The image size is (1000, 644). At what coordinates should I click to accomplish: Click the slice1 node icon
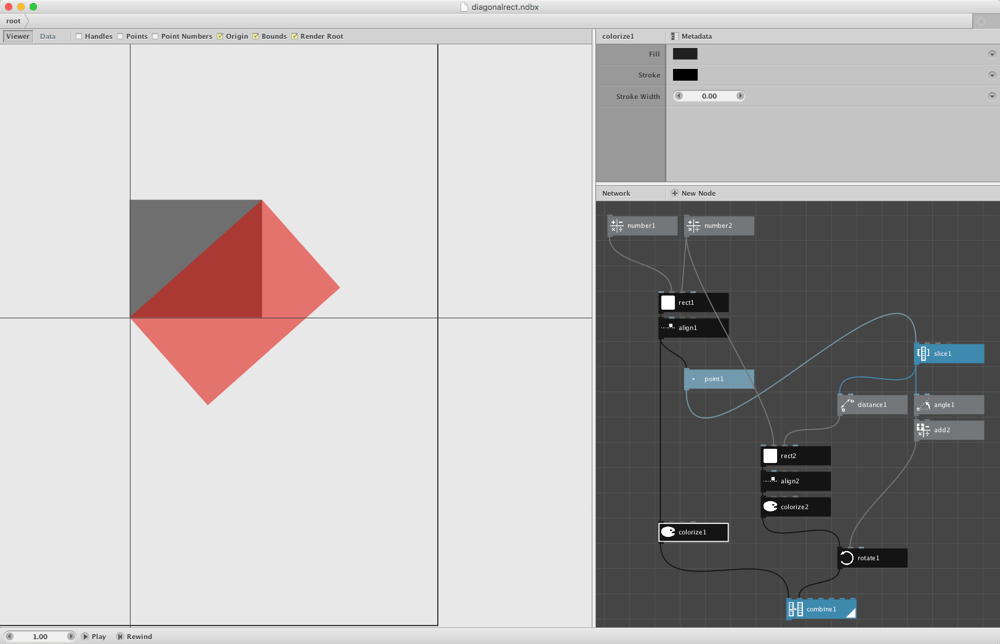[923, 353]
